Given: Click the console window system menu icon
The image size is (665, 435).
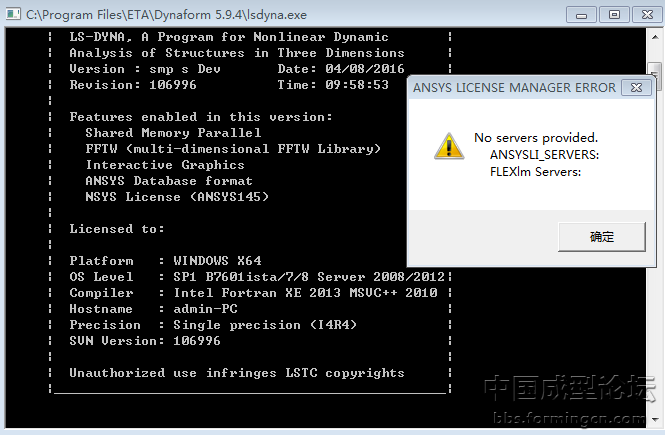Looking at the screenshot, I should (14, 14).
